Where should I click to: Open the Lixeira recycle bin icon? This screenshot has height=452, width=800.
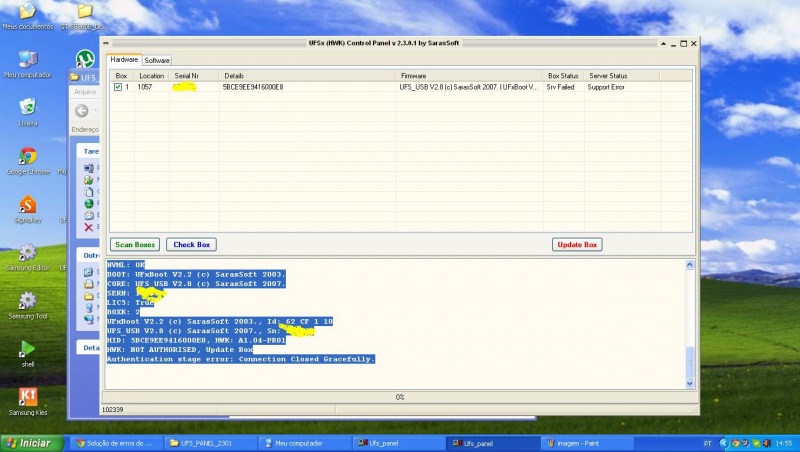coord(28,112)
